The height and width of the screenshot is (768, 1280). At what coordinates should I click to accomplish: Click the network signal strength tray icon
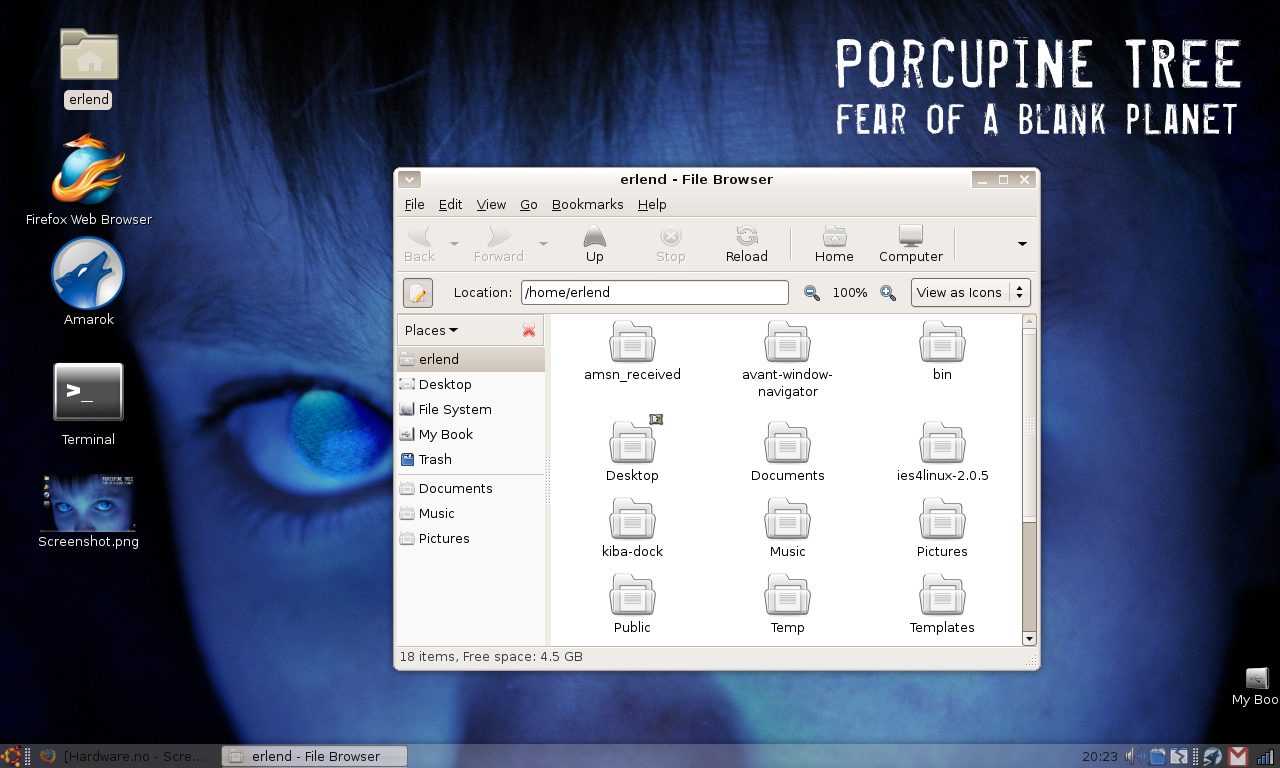pyautogui.click(x=1265, y=757)
